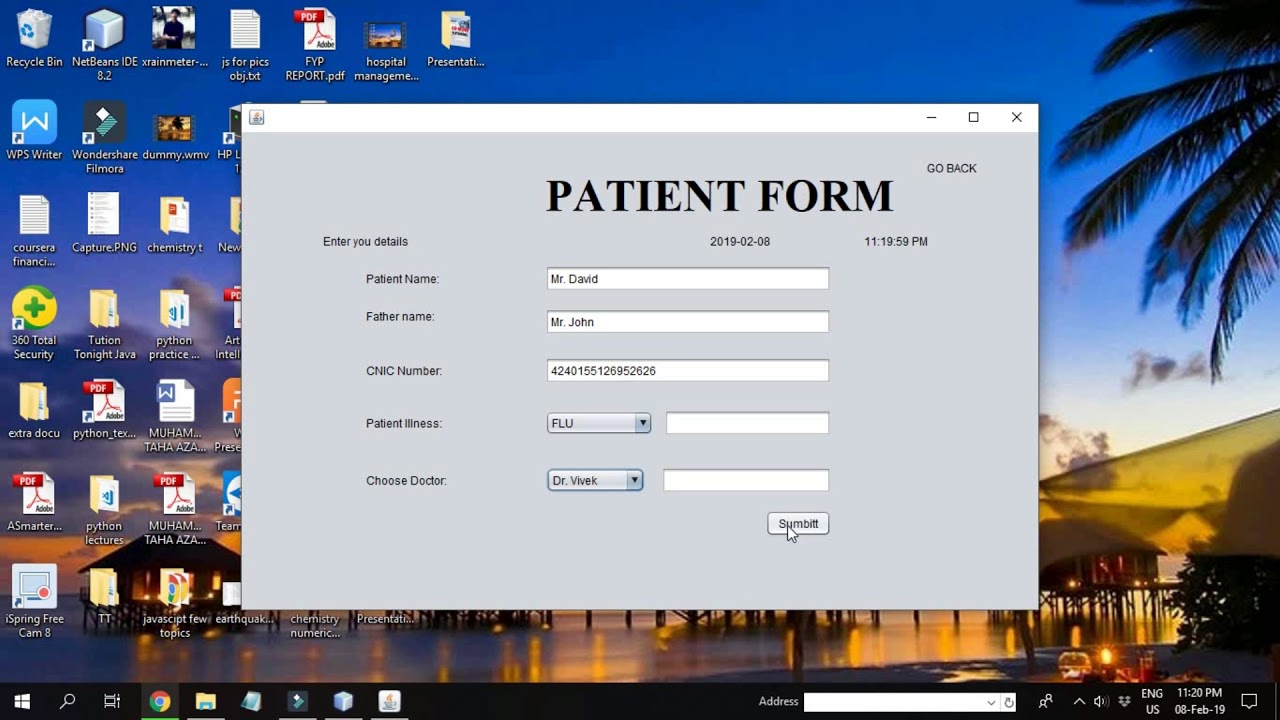Select the python practice folder
1280x720 pixels.
coord(174,324)
